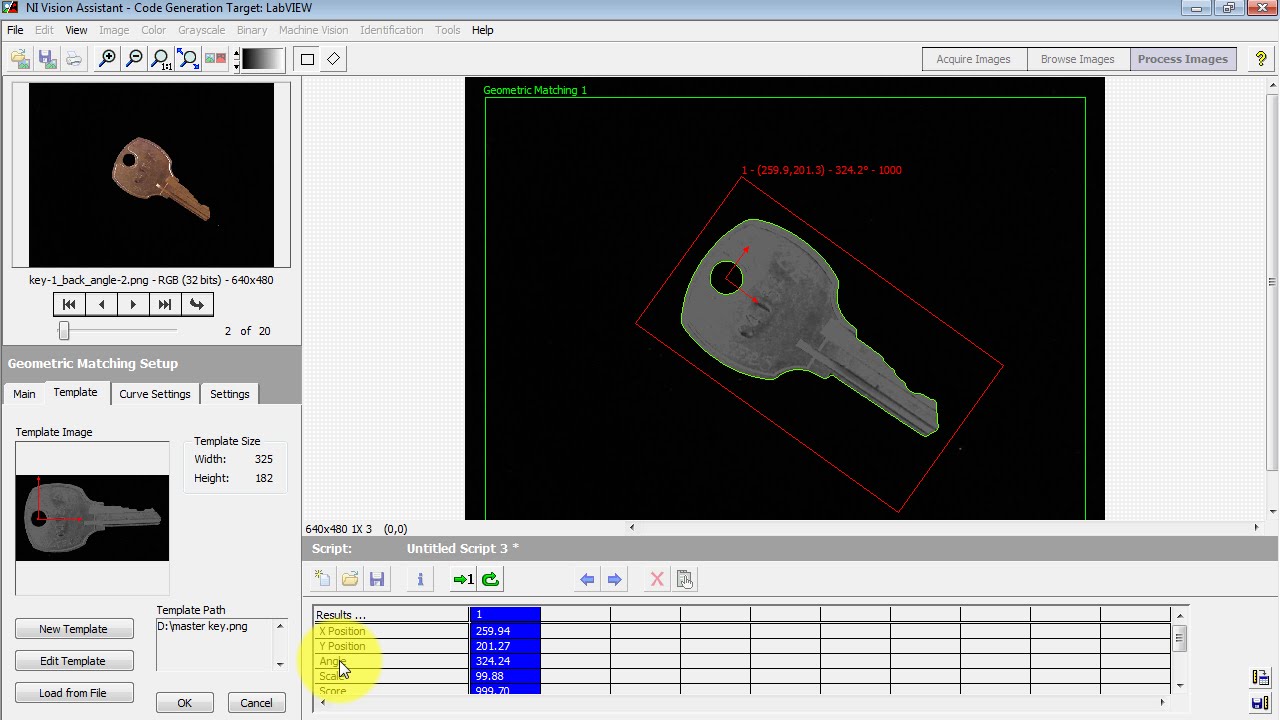
Task: Click the Zoom to Fit icon
Action: tap(188, 59)
